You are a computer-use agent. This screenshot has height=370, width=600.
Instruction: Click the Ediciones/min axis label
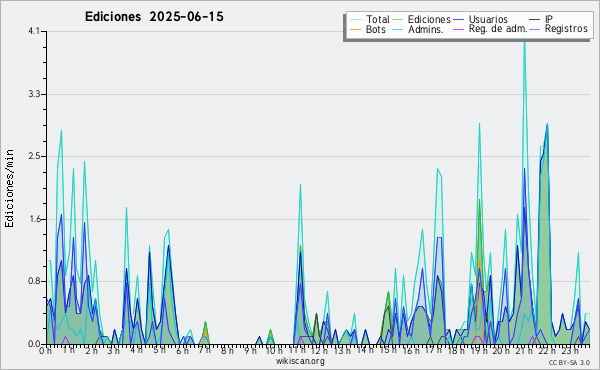pos(9,188)
